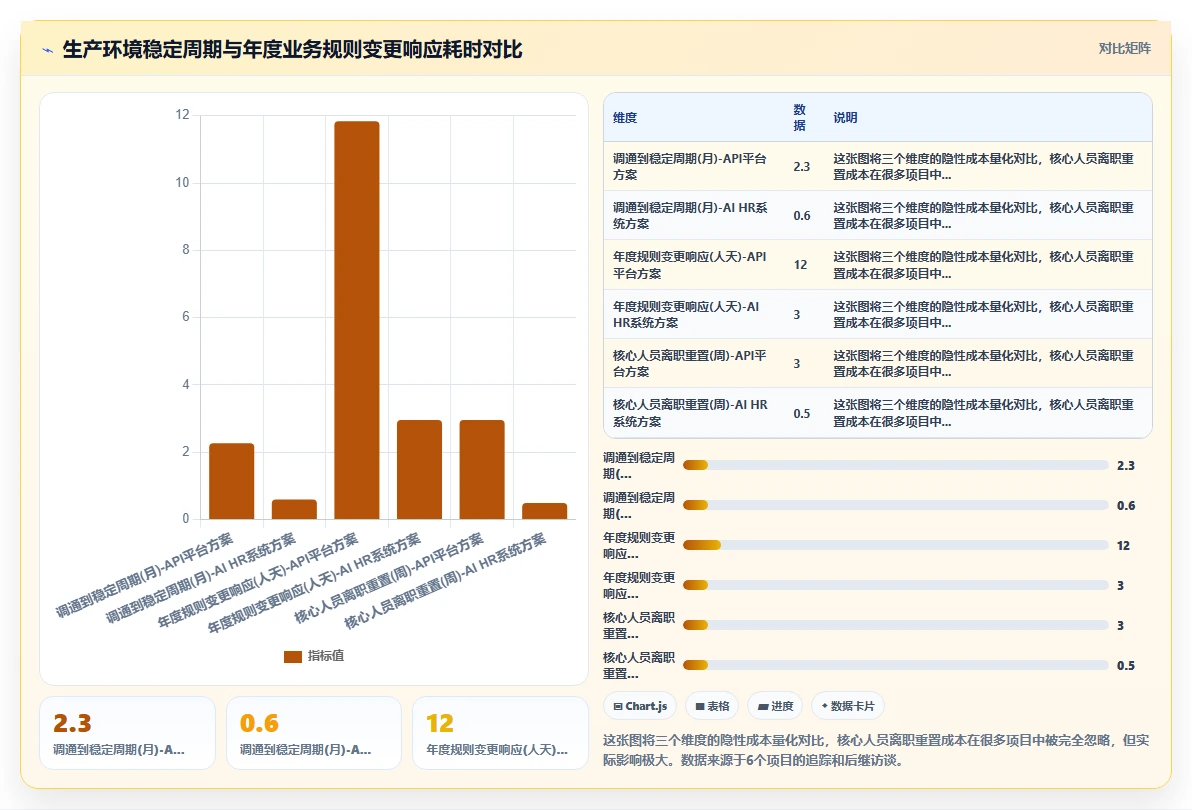Click the bar for 调通到稳定周期 AI HR系统方案
The width and height of the screenshot is (1192, 810).
(294, 509)
